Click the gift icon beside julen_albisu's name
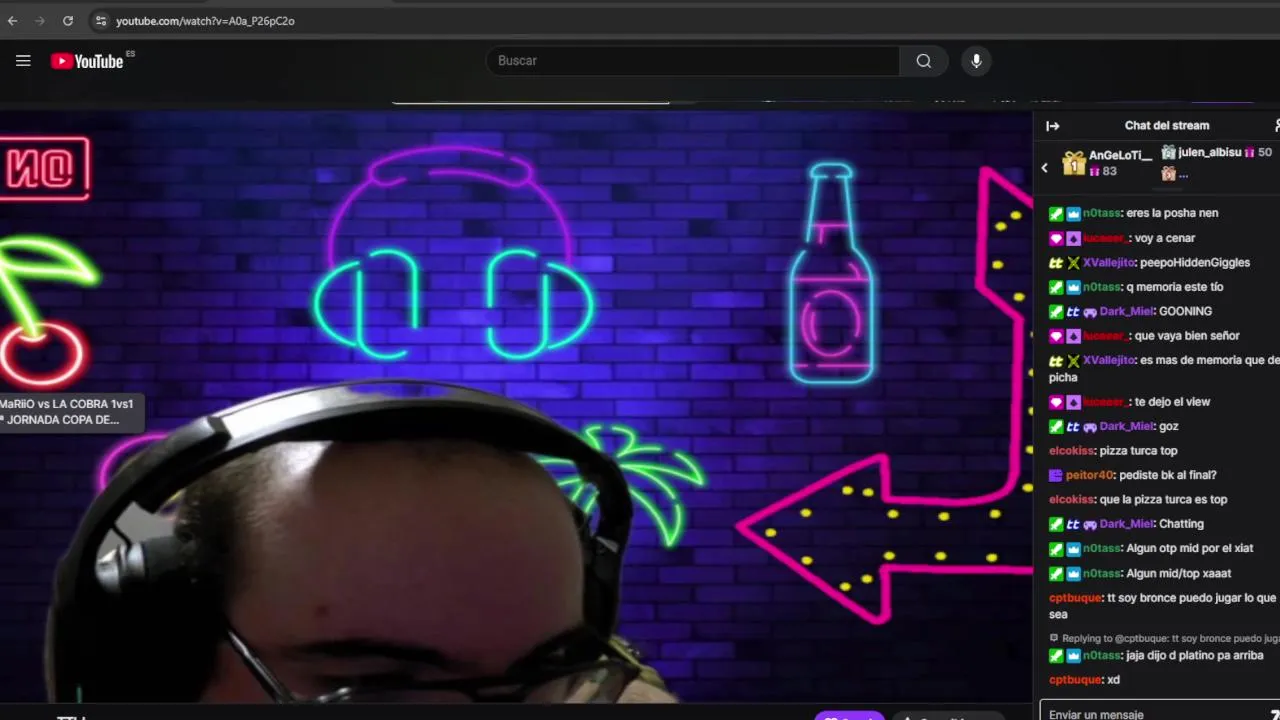The height and width of the screenshot is (720, 1280). click(1168, 152)
